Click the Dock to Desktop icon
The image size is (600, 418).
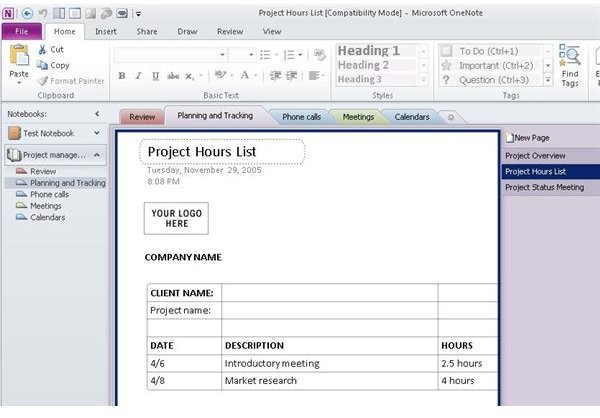pos(59,14)
